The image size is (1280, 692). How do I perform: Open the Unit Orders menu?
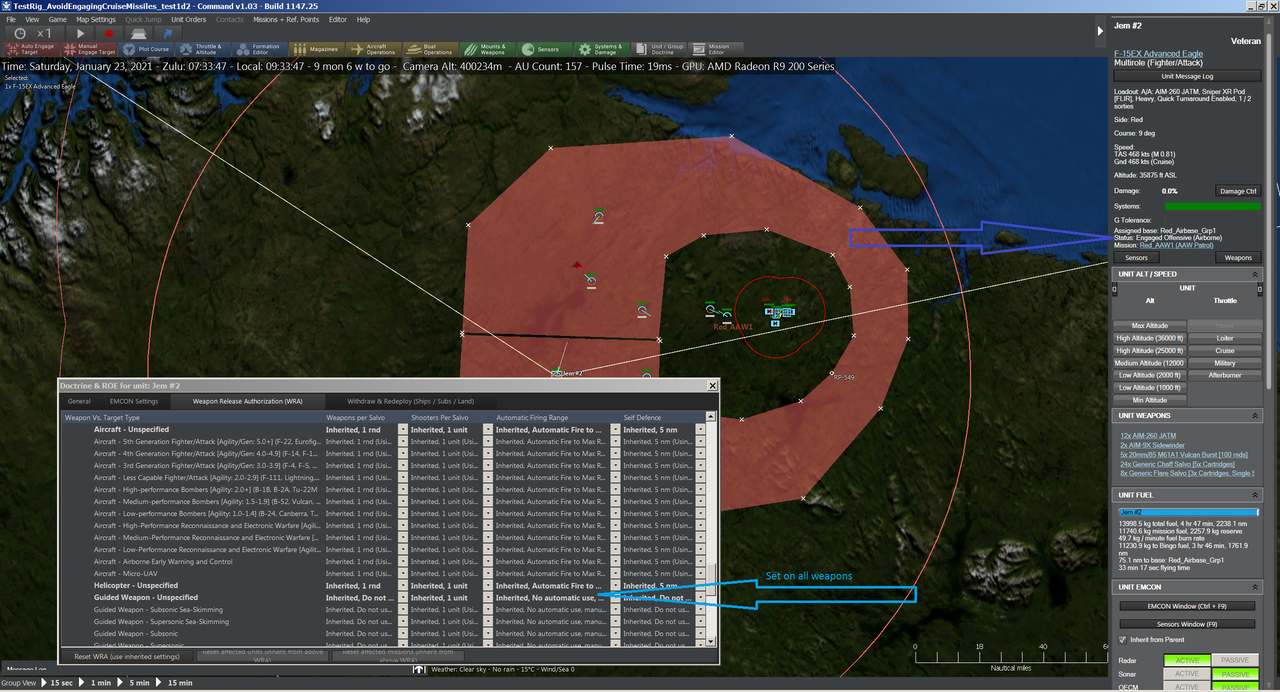point(188,19)
